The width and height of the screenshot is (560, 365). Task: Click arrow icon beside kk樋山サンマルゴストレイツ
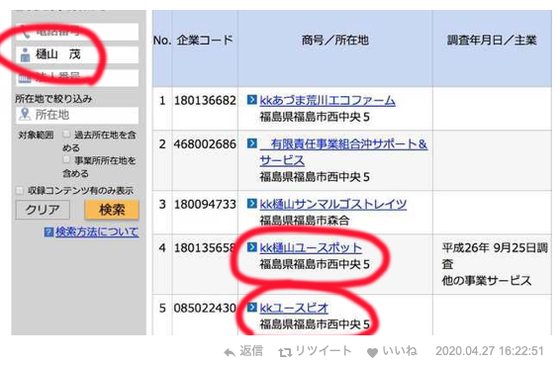click(x=252, y=204)
